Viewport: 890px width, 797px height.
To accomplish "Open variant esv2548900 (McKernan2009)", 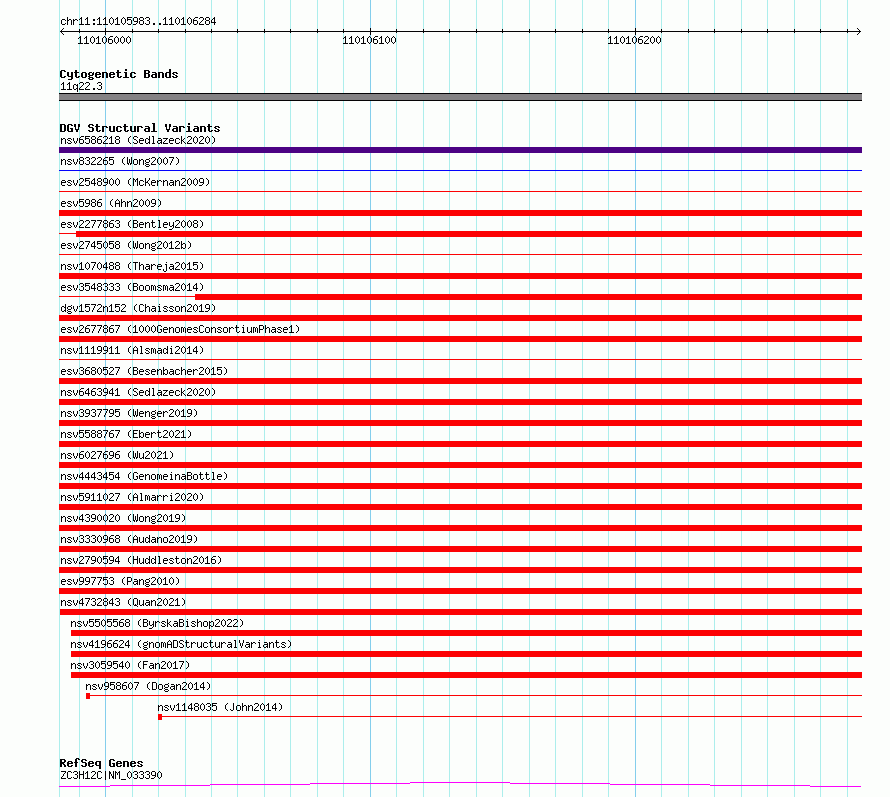I will click(x=135, y=182).
